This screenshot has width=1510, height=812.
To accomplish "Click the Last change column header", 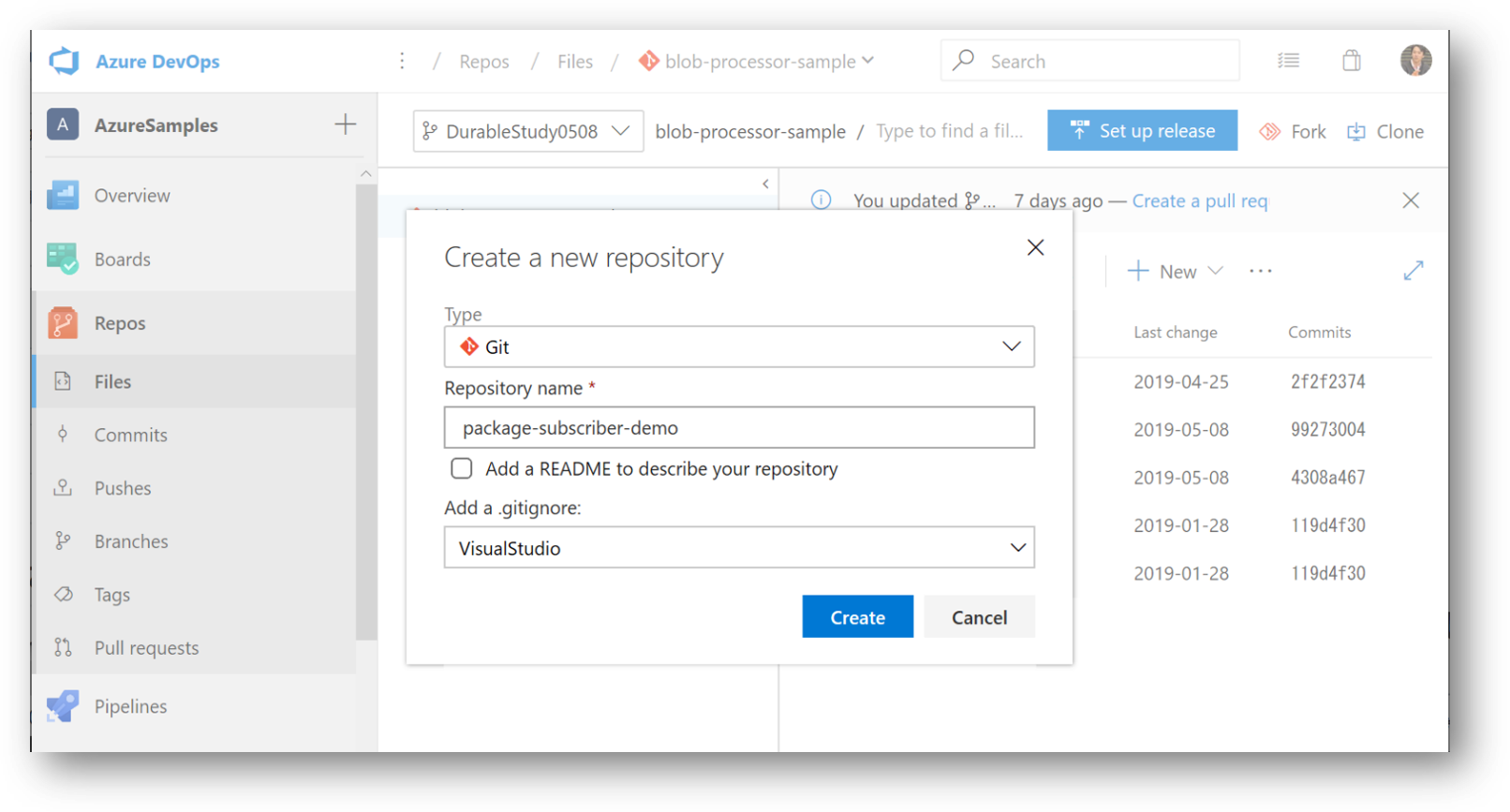I will click(x=1176, y=332).
